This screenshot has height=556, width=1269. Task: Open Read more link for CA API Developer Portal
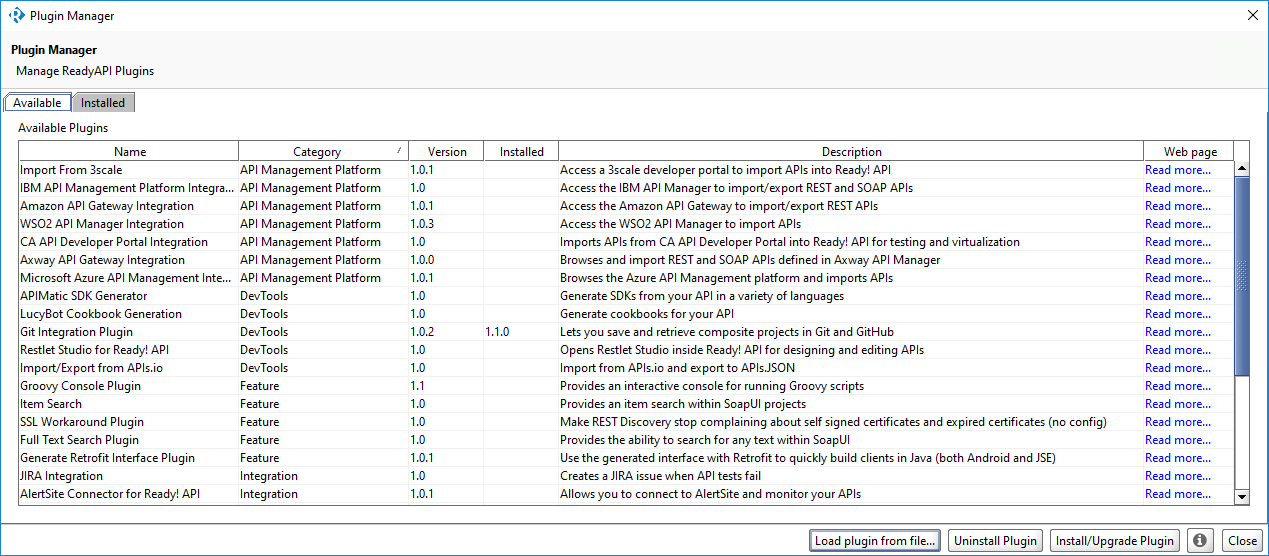click(x=1177, y=242)
